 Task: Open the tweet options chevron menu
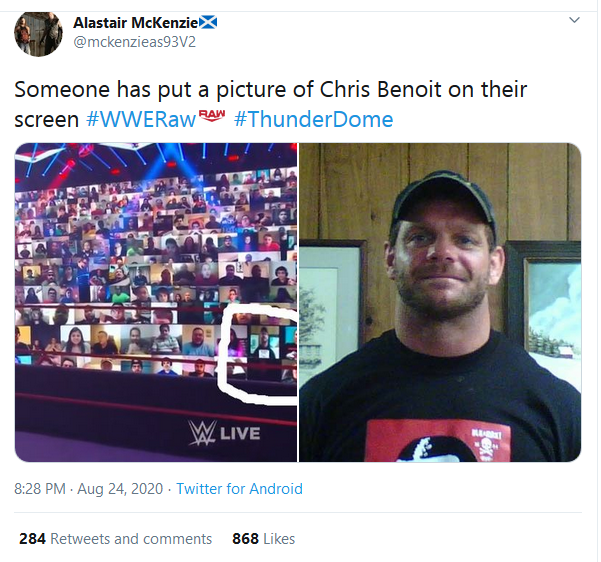coord(574,20)
